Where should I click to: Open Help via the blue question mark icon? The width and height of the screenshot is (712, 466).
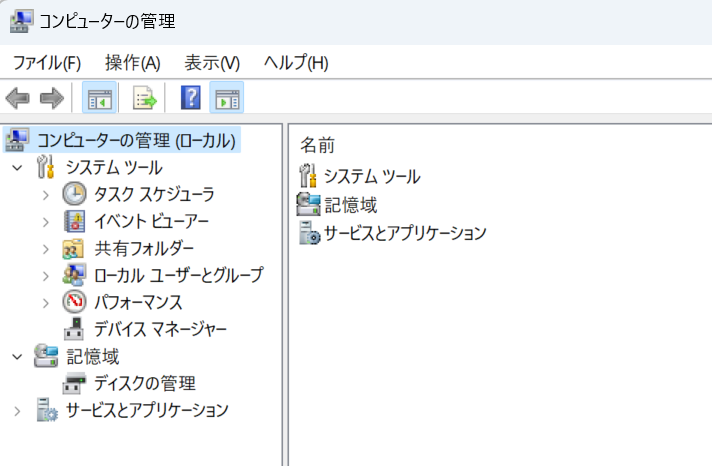(x=191, y=98)
